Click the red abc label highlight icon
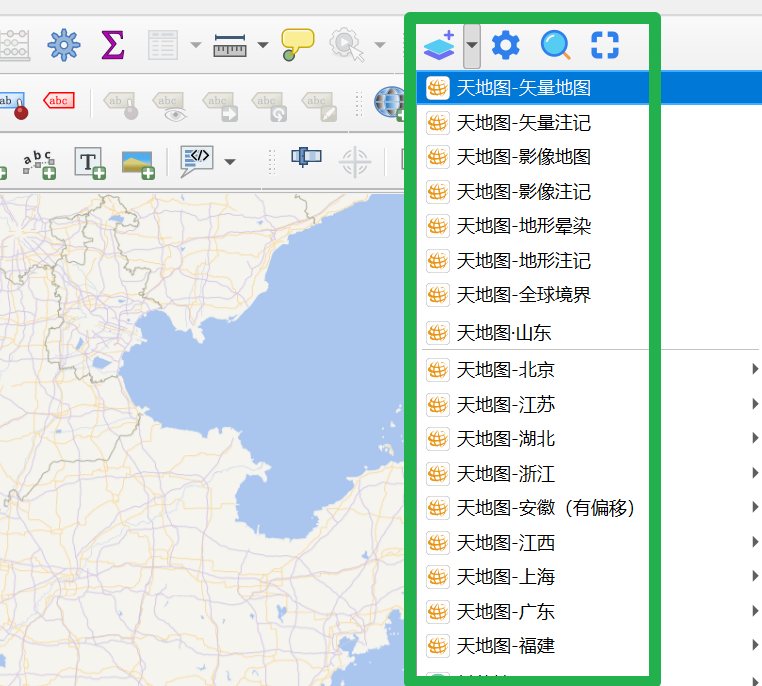This screenshot has width=762, height=686. coord(59,101)
